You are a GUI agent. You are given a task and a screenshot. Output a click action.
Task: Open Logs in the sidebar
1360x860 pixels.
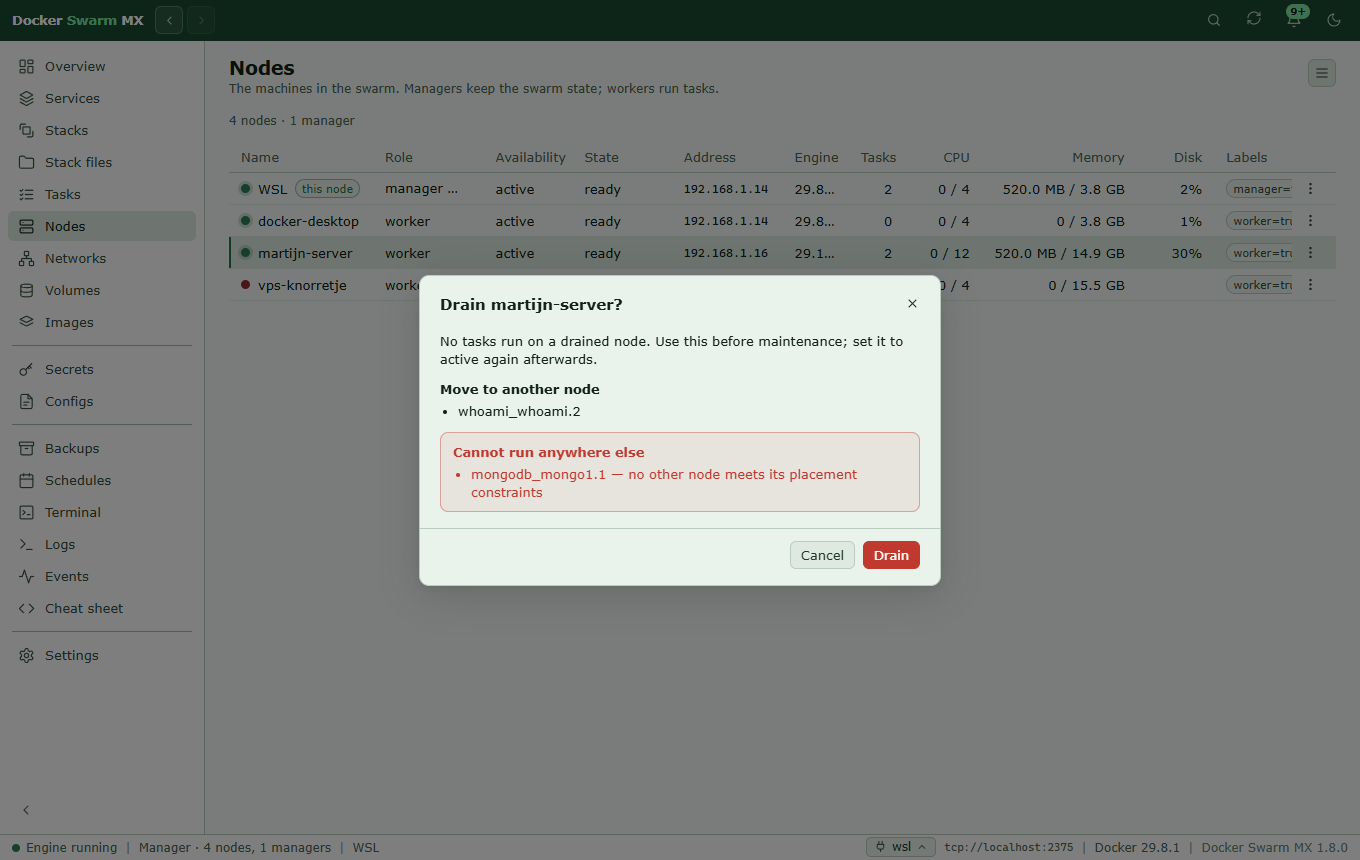[x=102, y=544]
